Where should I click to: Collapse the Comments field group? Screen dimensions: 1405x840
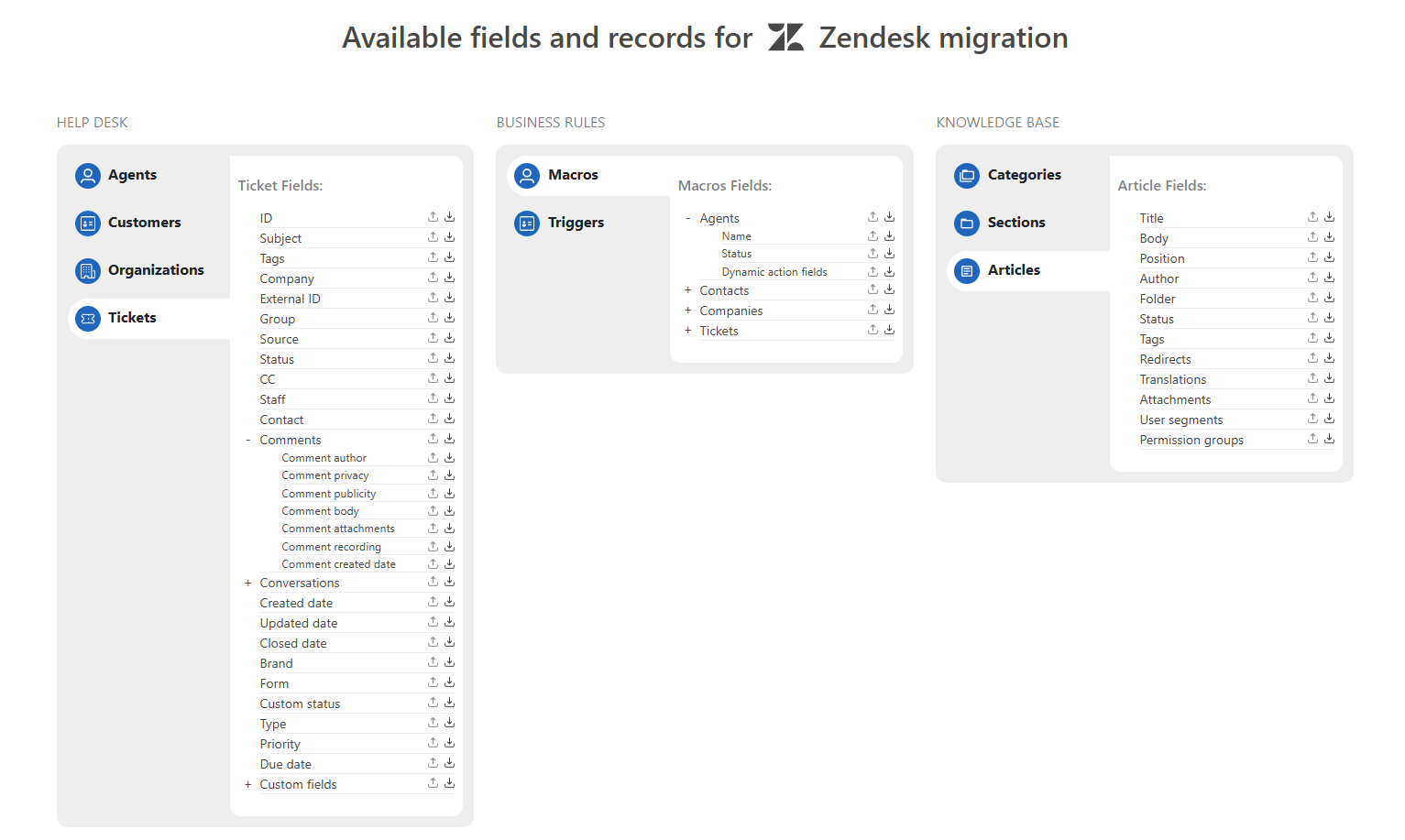pyautogui.click(x=248, y=440)
